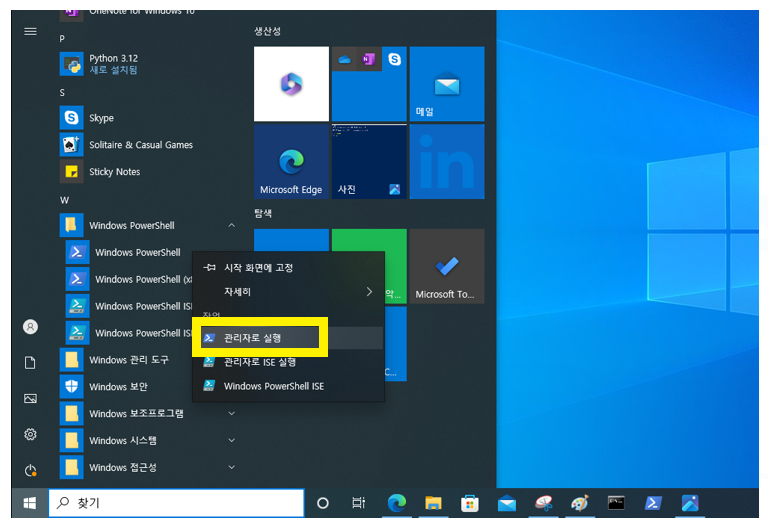Open the Microsoft Edge tile
The width and height of the screenshot is (771, 528).
click(291, 162)
